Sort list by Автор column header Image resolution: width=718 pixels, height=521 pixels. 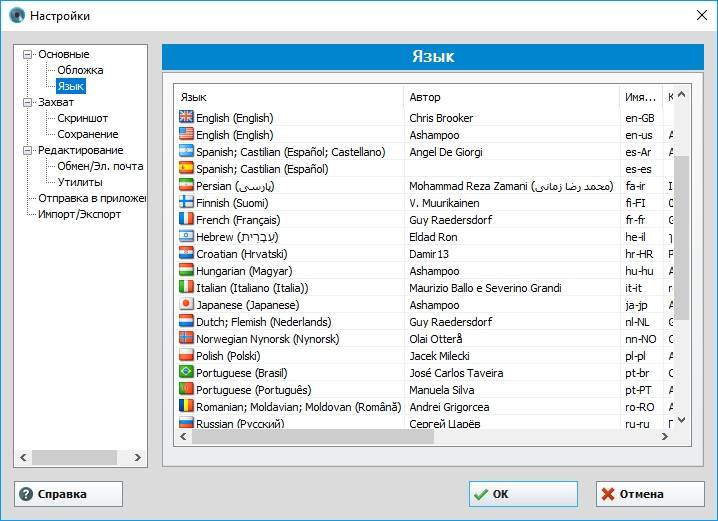click(x=511, y=97)
